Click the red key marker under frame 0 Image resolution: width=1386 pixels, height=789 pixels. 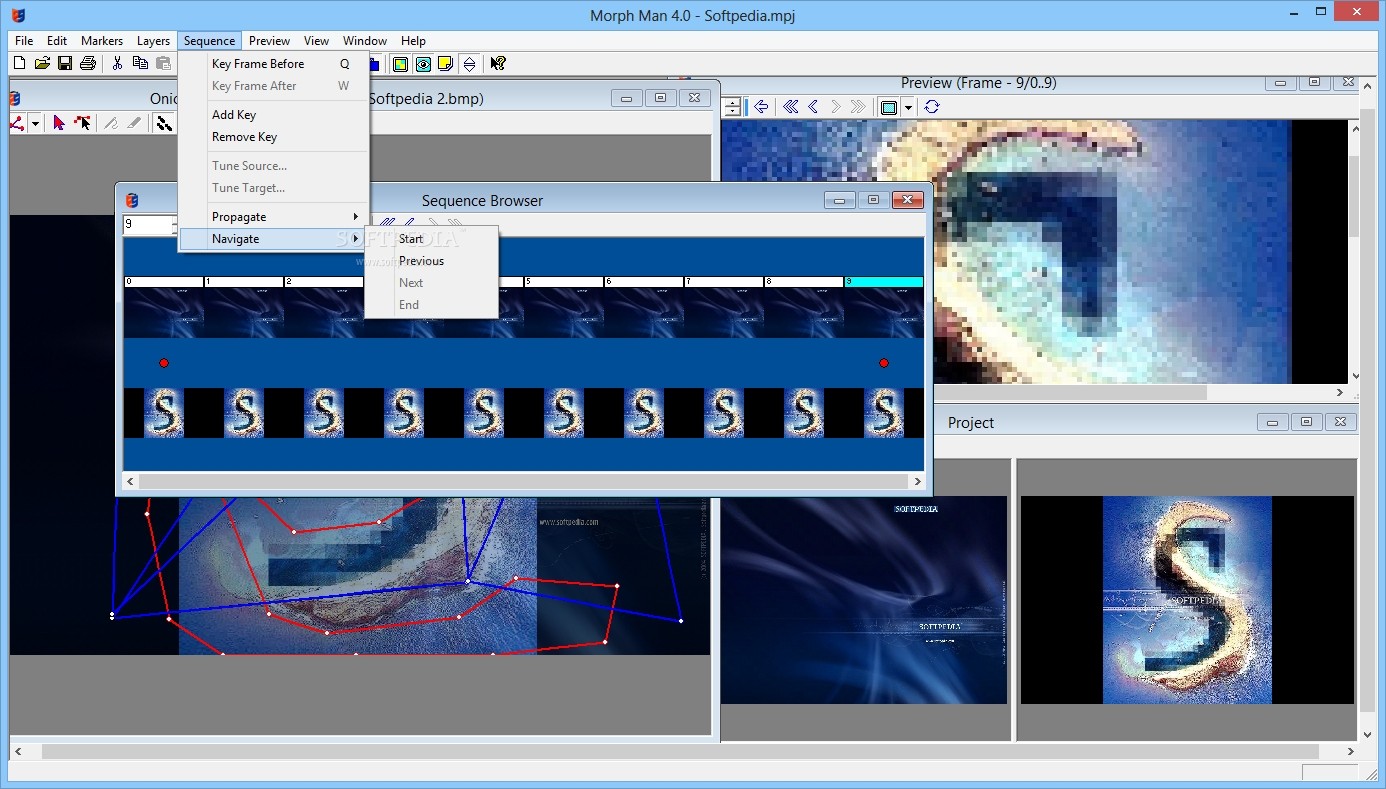(x=164, y=363)
